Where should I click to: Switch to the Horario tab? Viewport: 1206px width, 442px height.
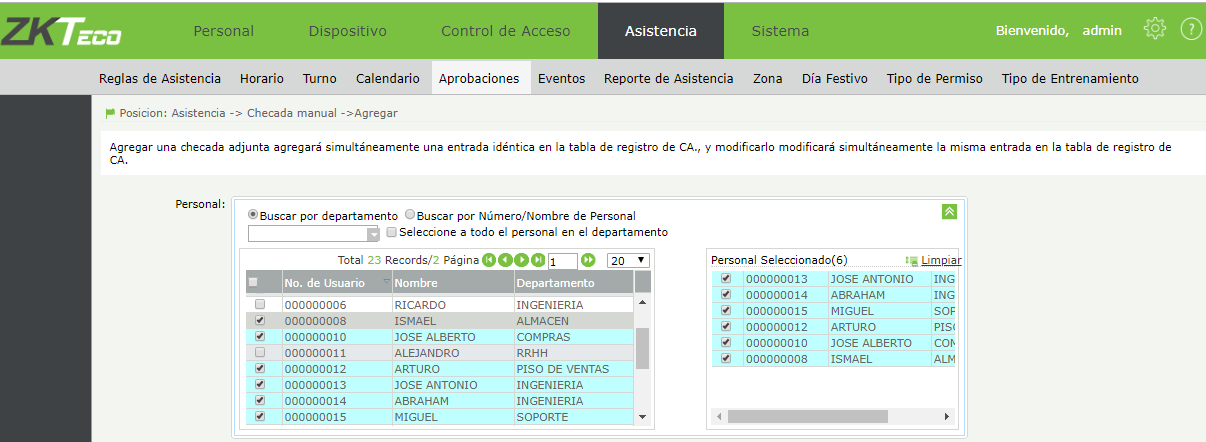pos(262,78)
